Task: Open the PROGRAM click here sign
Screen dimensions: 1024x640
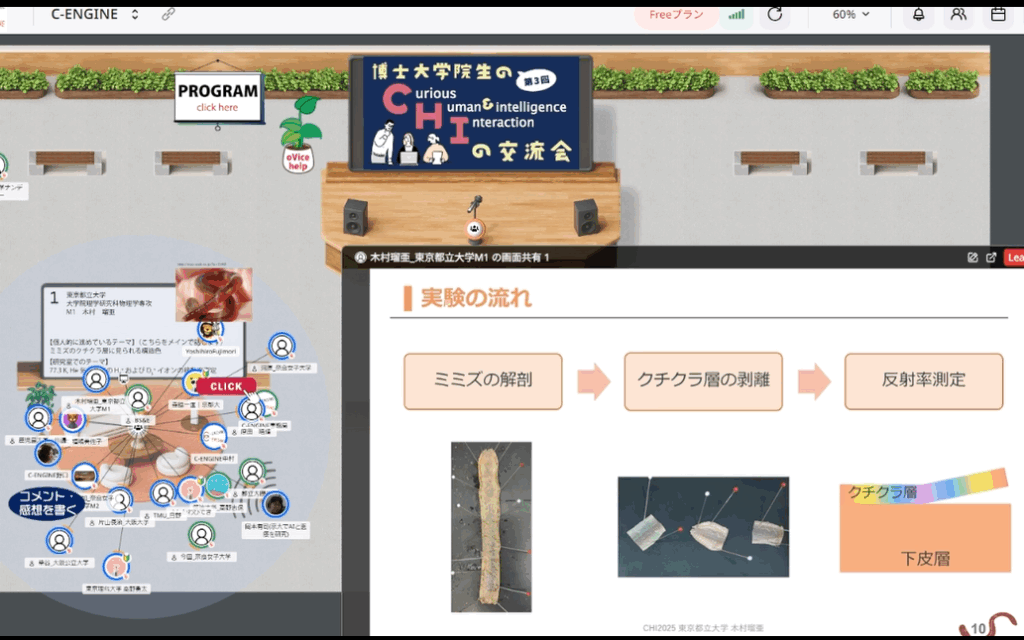Action: pyautogui.click(x=218, y=97)
